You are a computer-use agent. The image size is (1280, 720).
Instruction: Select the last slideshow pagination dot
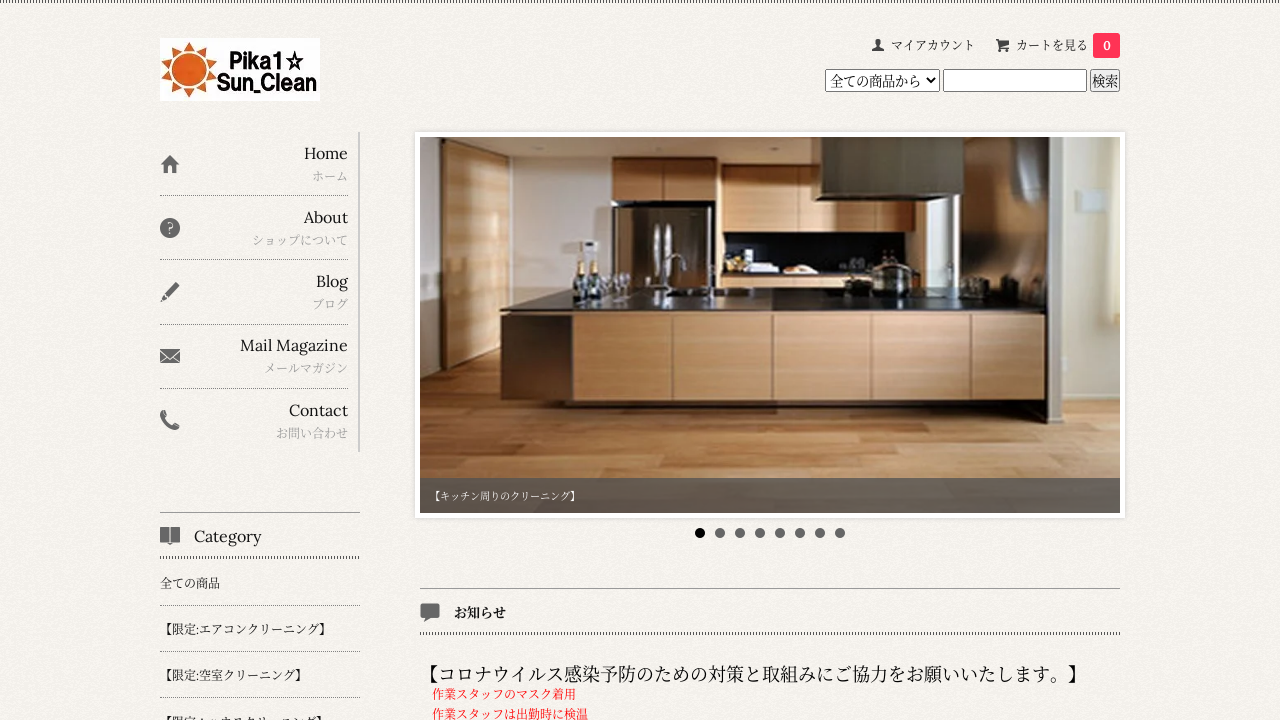(x=840, y=533)
